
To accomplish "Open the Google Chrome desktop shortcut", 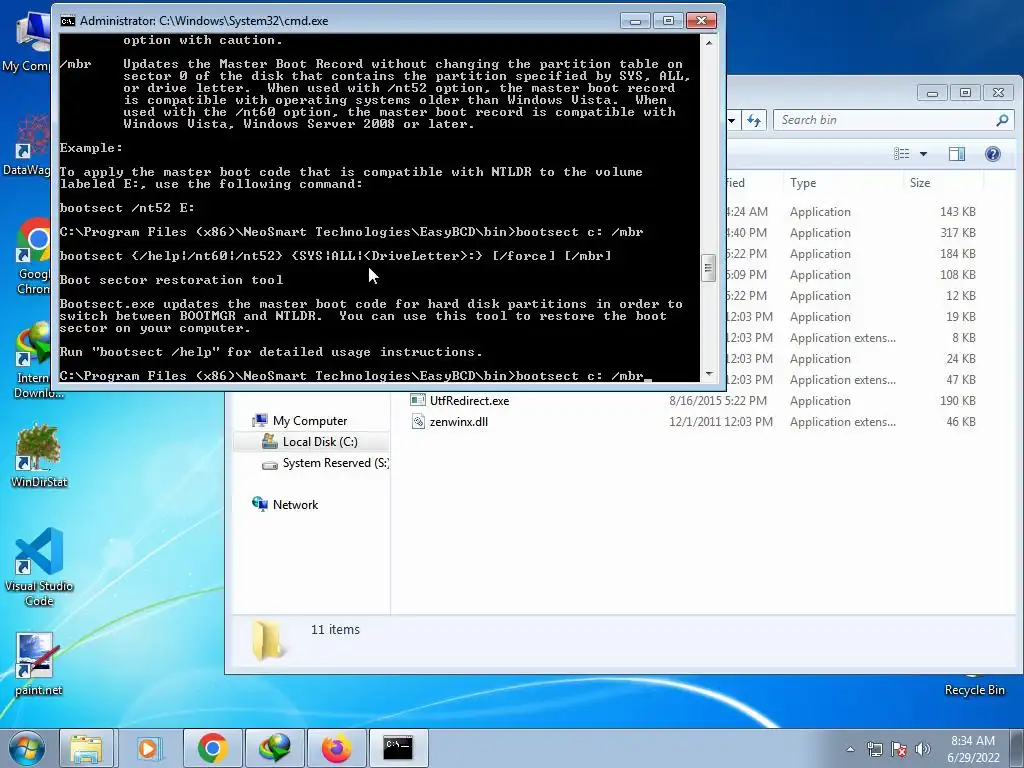I will (33, 256).
